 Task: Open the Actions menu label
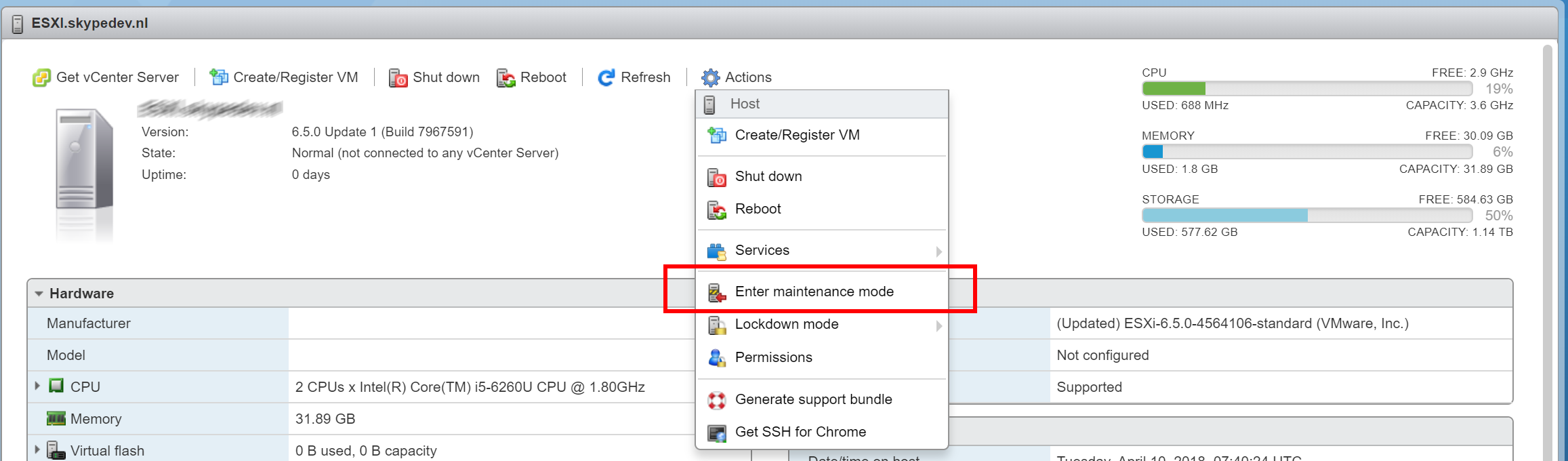click(748, 77)
